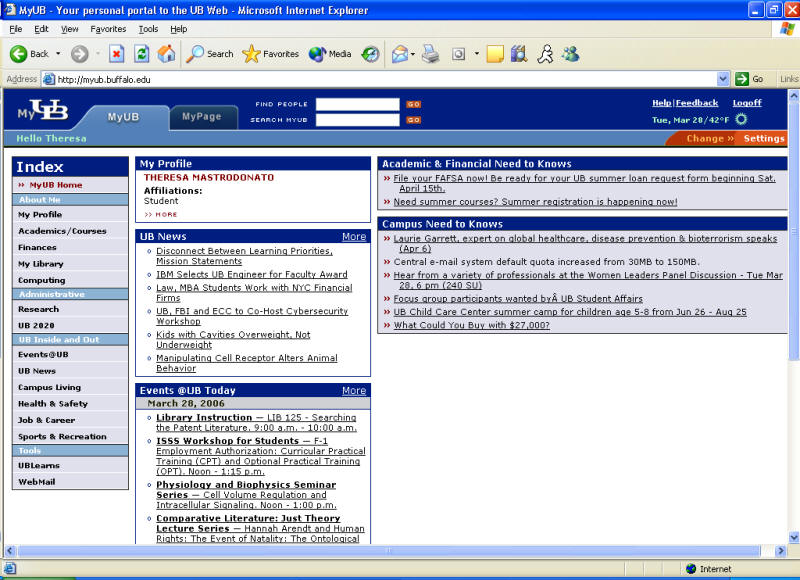Switch to the MyUB tab
800x580 pixels.
123,117
